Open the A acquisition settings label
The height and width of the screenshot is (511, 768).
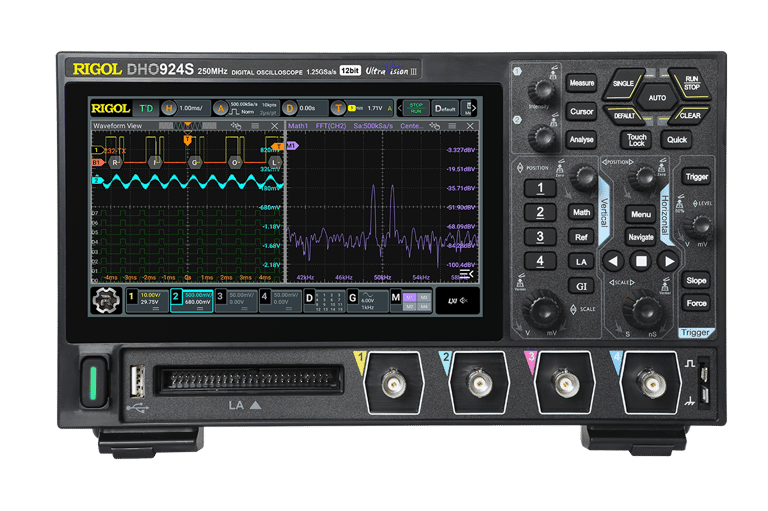246,108
